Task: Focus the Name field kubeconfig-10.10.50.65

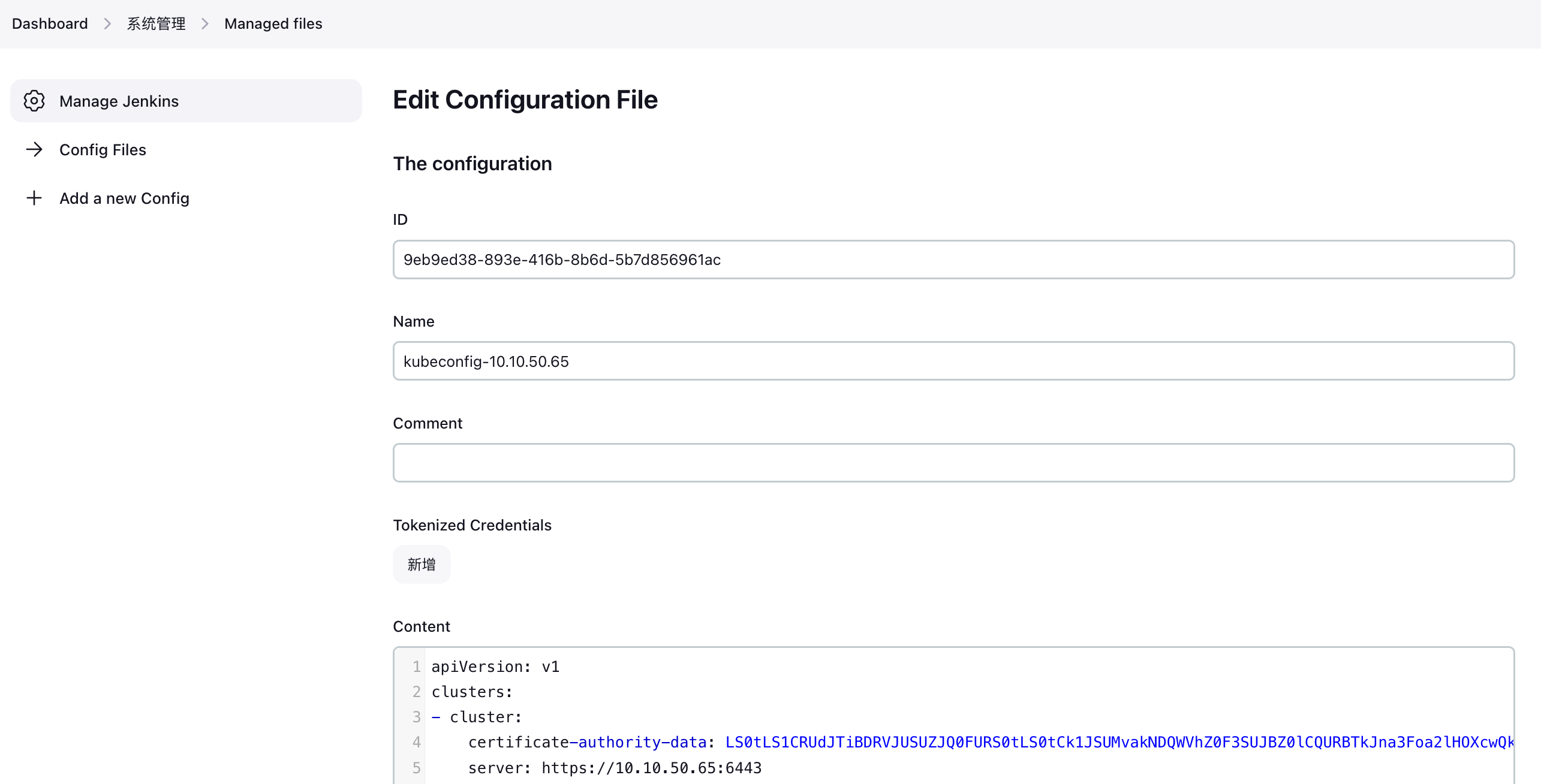Action: pos(953,361)
